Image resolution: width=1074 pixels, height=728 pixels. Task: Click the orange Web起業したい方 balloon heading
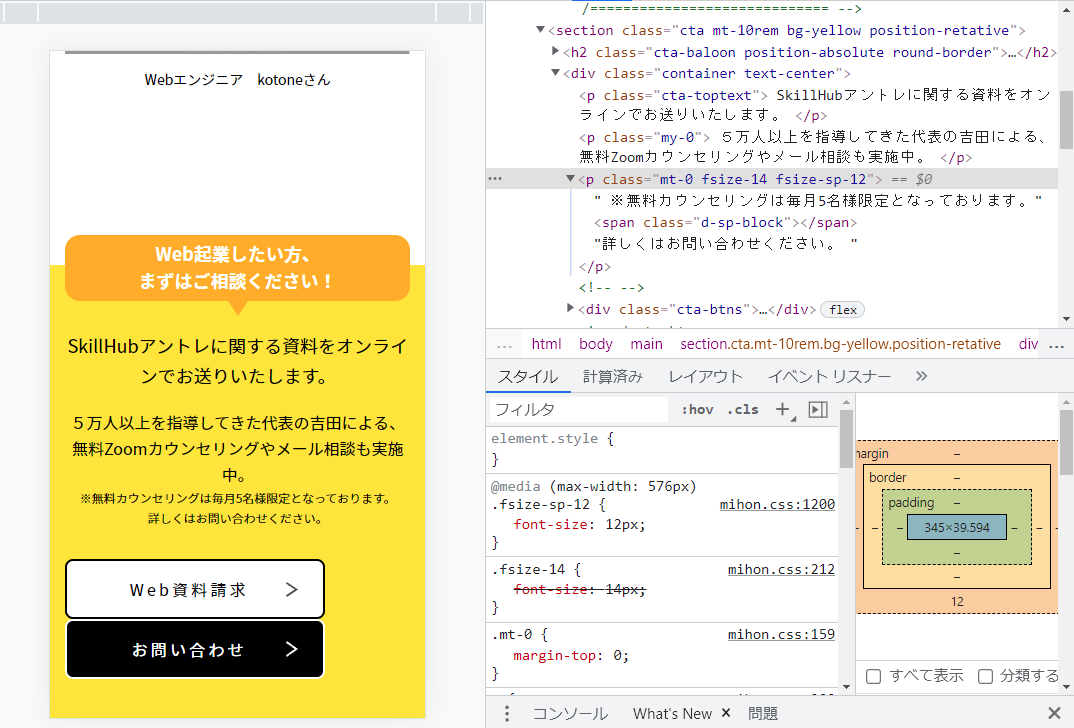pos(237,268)
